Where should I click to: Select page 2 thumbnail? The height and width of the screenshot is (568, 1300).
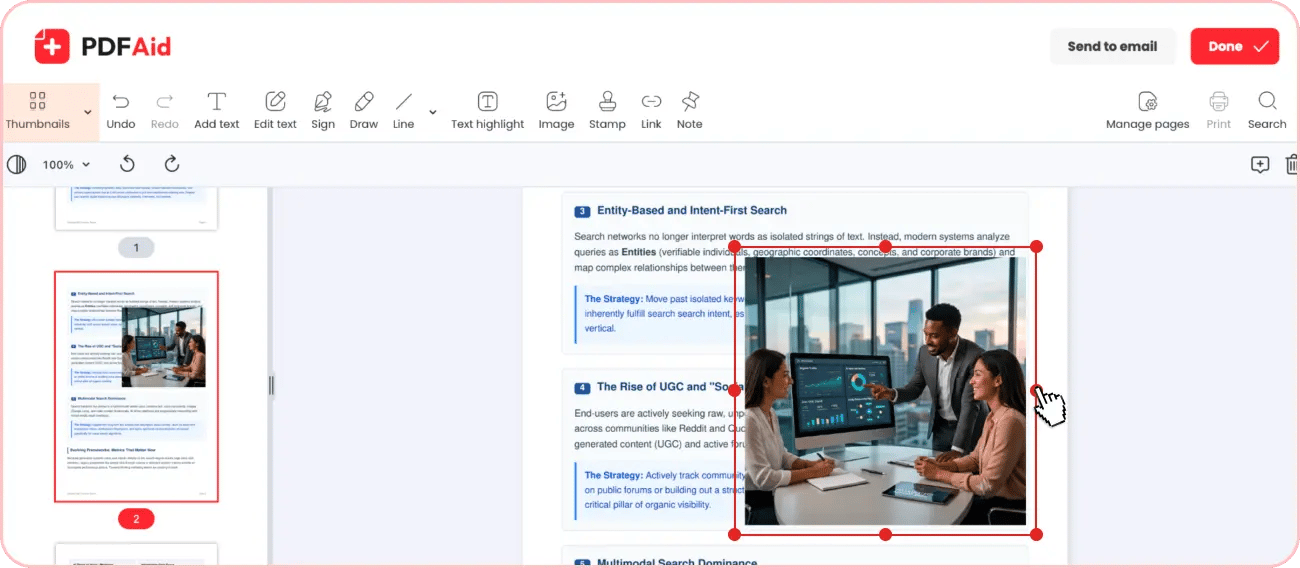pyautogui.click(x=136, y=387)
